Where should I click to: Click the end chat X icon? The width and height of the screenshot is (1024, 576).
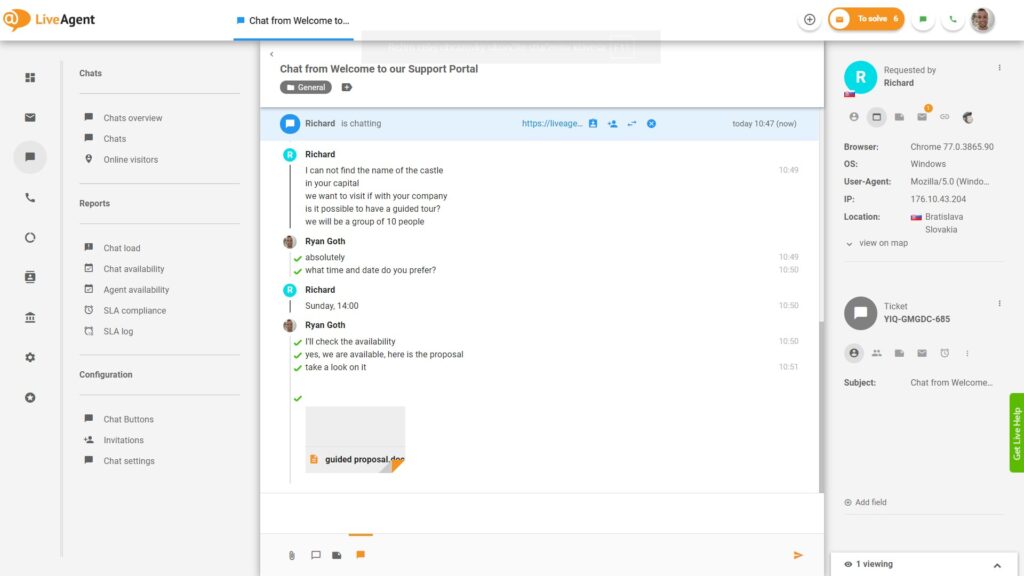(x=651, y=124)
